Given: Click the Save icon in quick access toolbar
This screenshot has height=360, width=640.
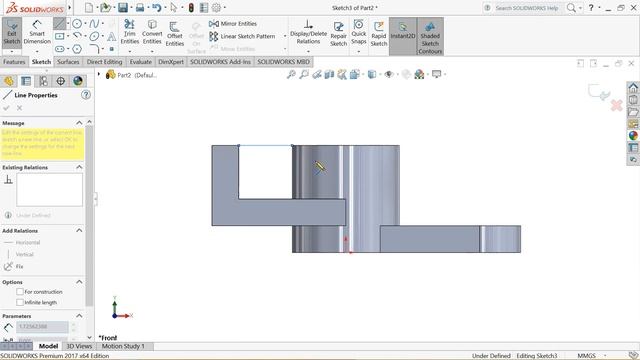Looking at the screenshot, I should click(122, 7).
